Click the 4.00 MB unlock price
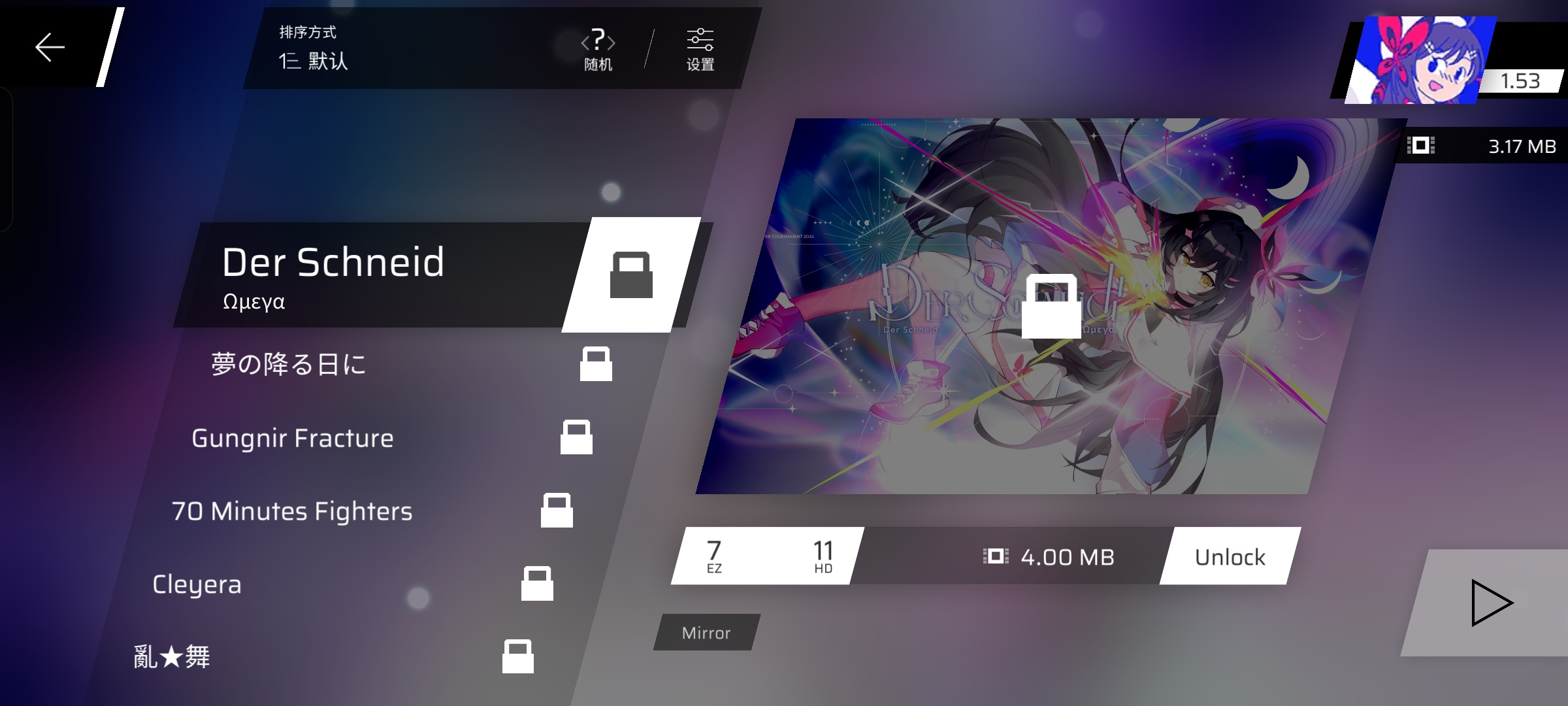The width and height of the screenshot is (1568, 706). pos(1068,557)
